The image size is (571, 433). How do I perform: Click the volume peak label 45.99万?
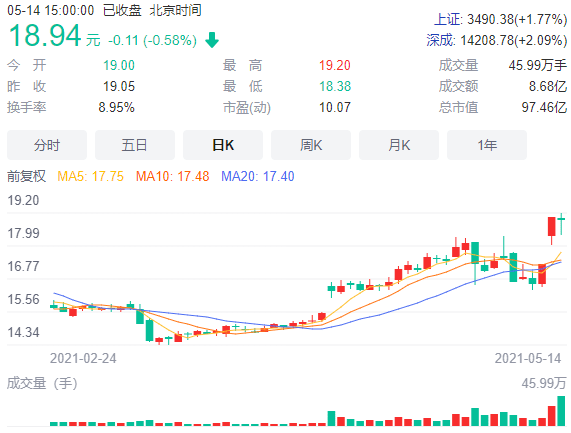click(x=544, y=383)
